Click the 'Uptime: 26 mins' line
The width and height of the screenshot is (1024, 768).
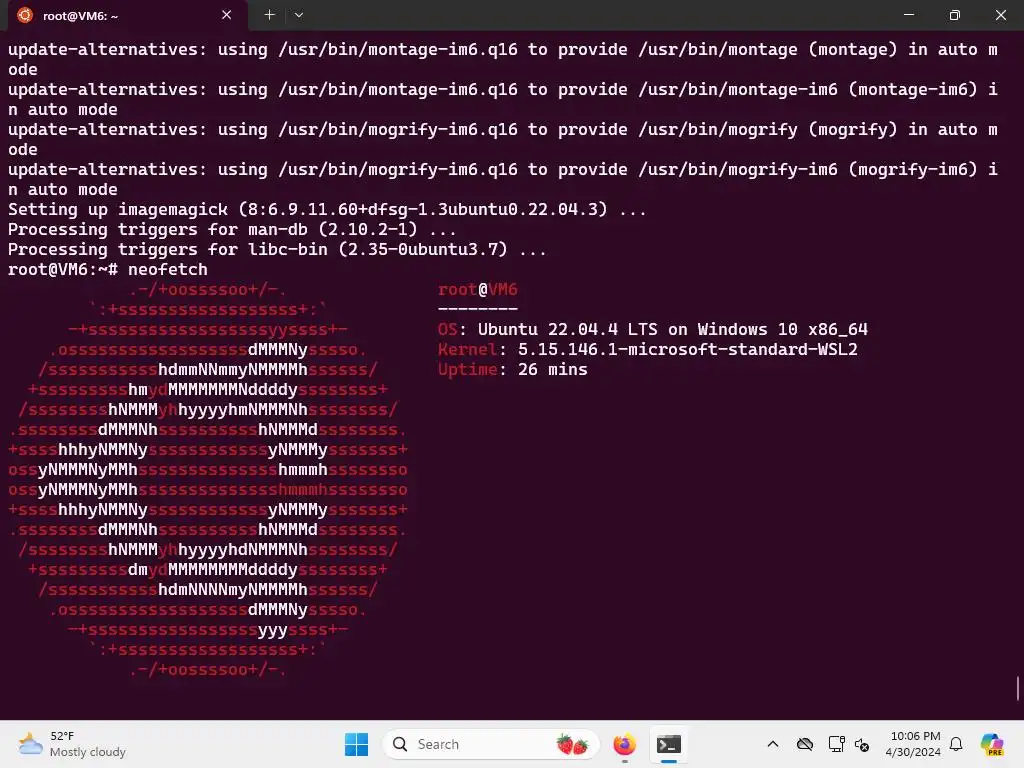point(513,370)
